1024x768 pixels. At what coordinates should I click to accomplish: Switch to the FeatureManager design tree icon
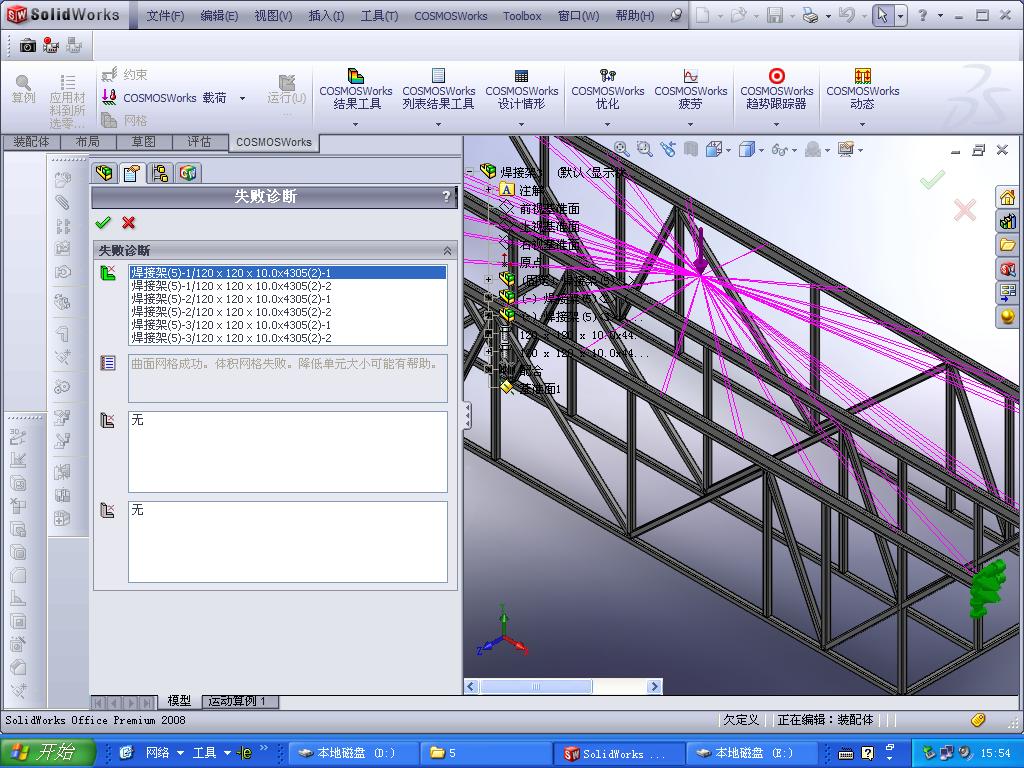point(104,173)
